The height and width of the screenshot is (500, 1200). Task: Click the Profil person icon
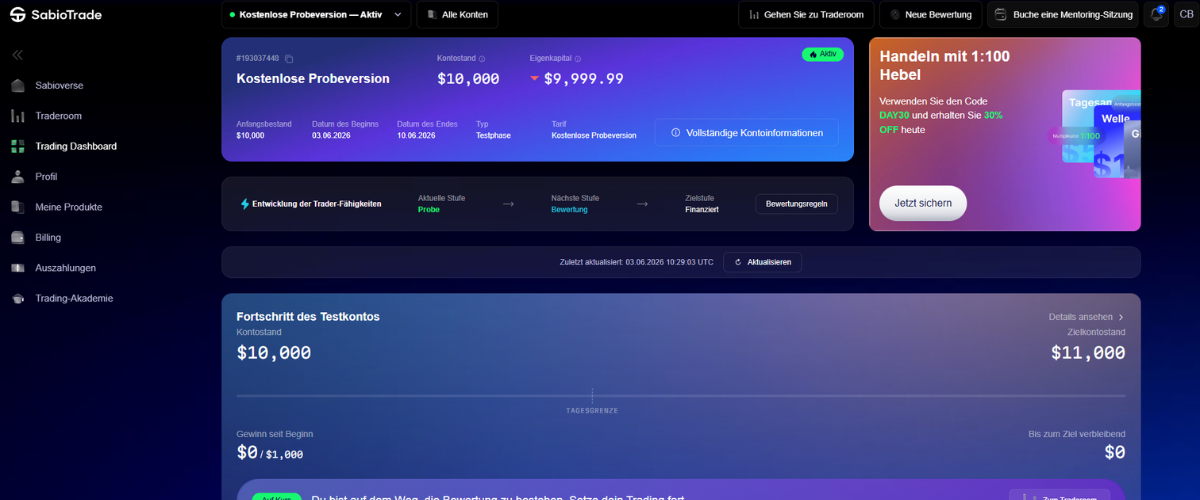17,177
